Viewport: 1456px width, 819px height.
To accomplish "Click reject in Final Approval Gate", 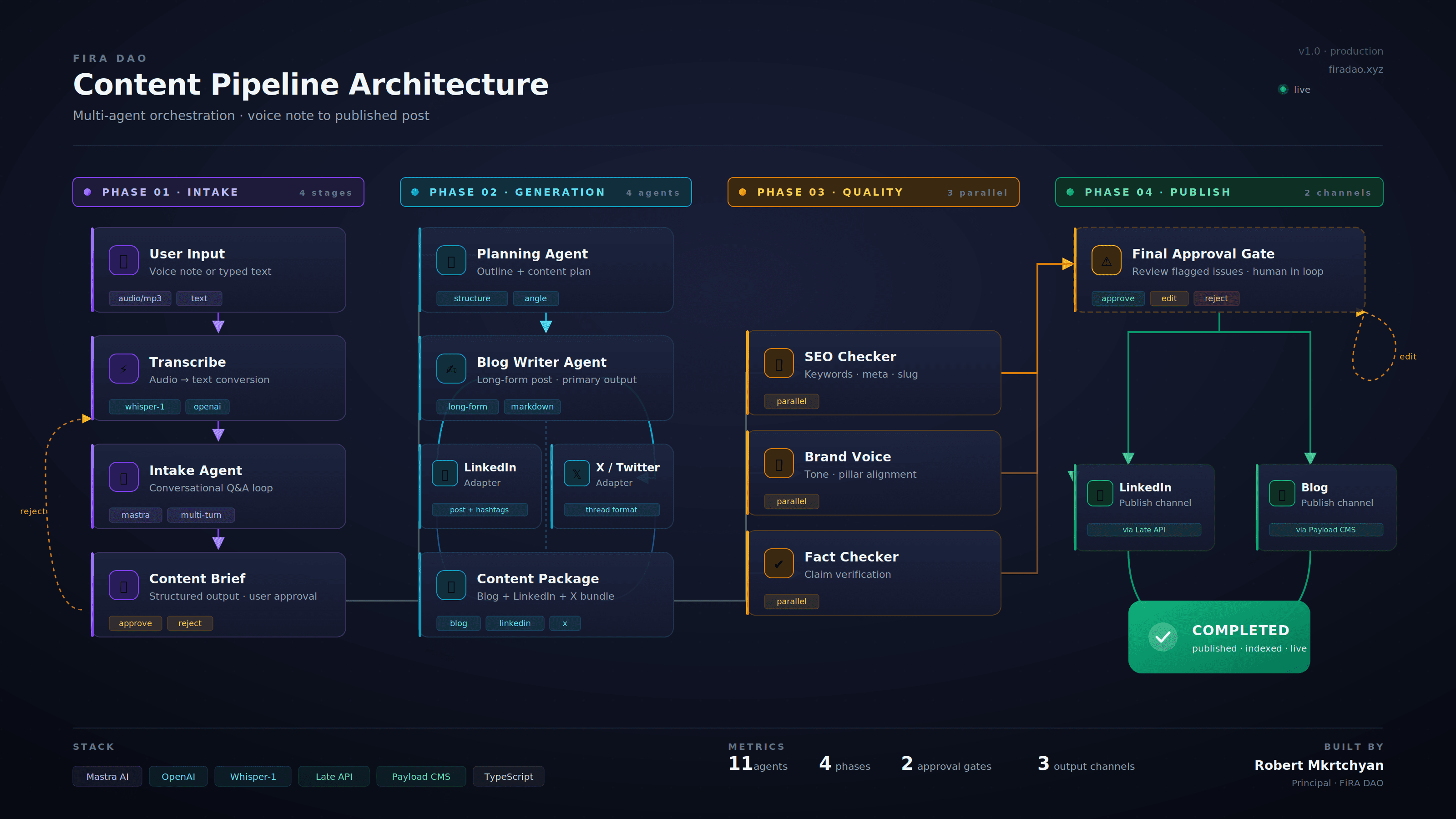I will coord(1216,298).
